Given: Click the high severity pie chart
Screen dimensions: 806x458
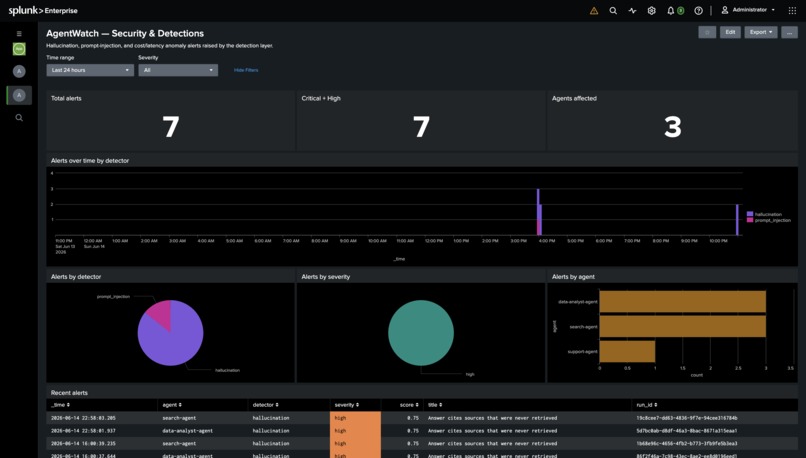Looking at the screenshot, I should point(420,333).
